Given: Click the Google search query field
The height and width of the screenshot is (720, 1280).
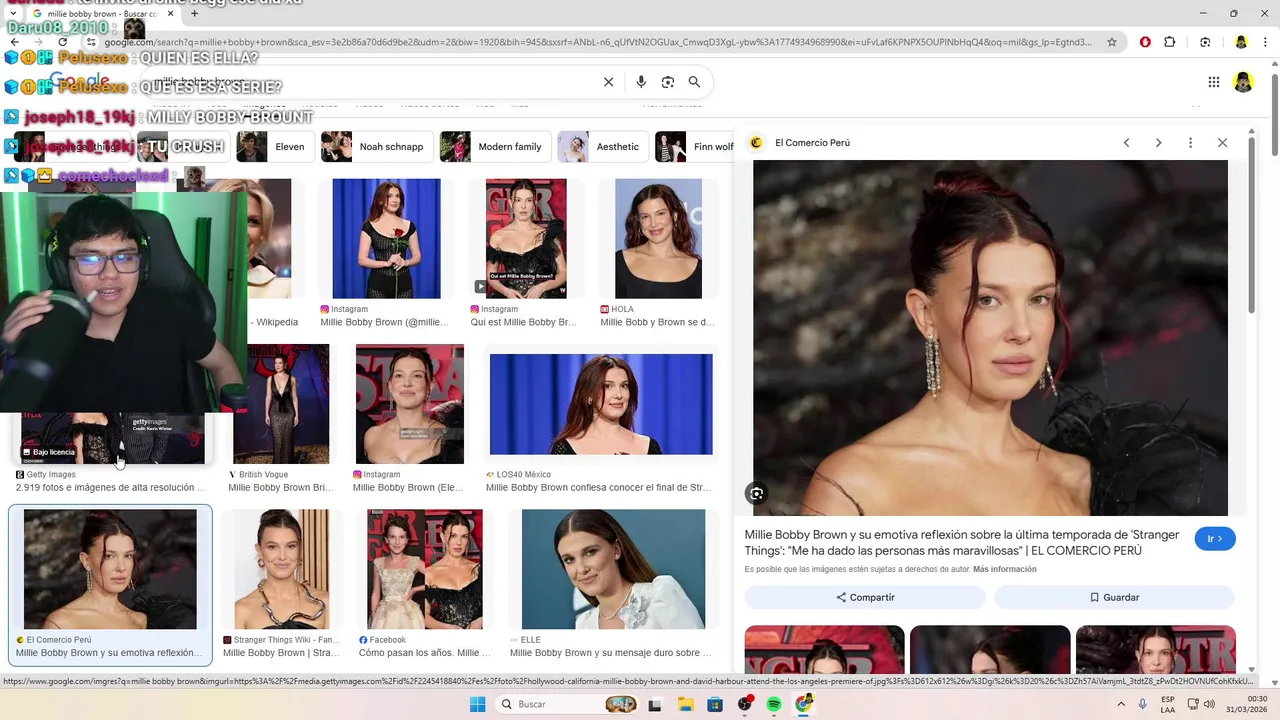Looking at the screenshot, I should point(370,82).
